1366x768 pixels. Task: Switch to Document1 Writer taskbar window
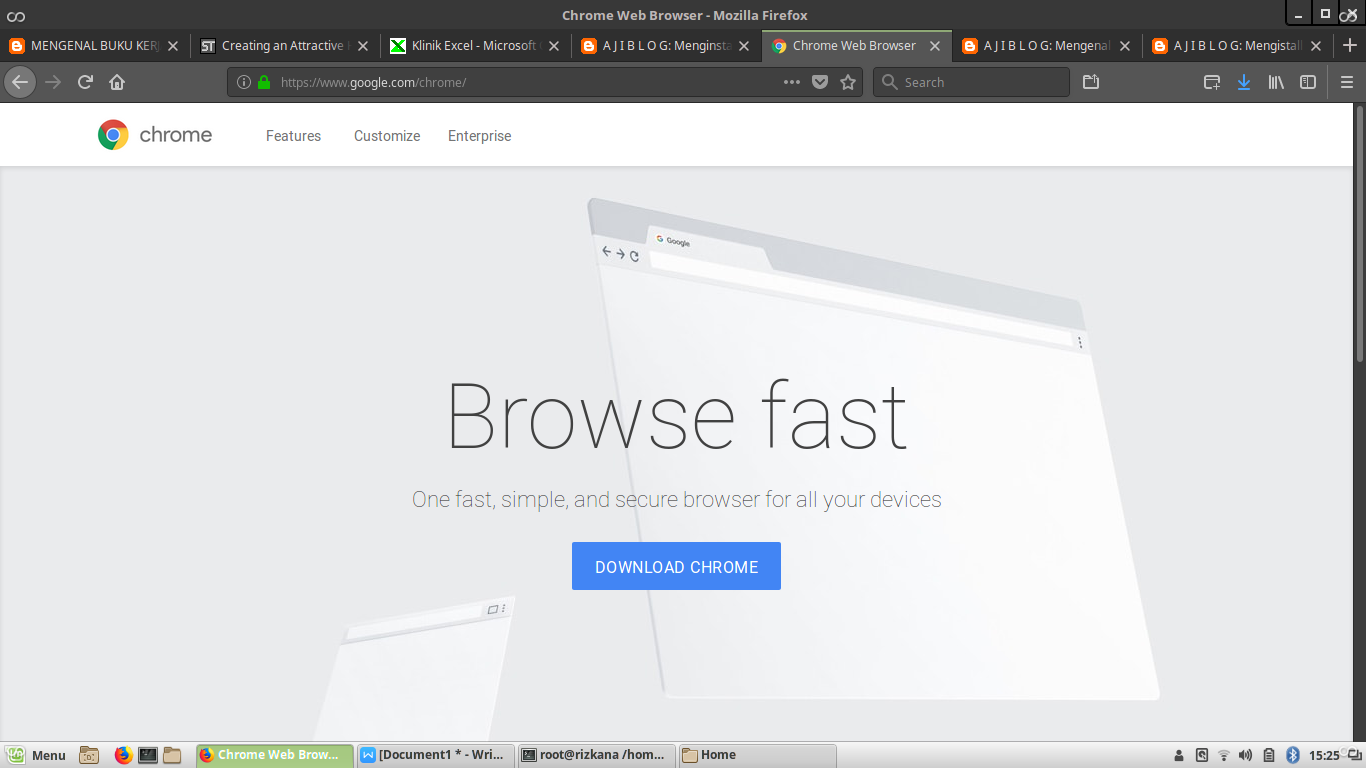(x=435, y=755)
